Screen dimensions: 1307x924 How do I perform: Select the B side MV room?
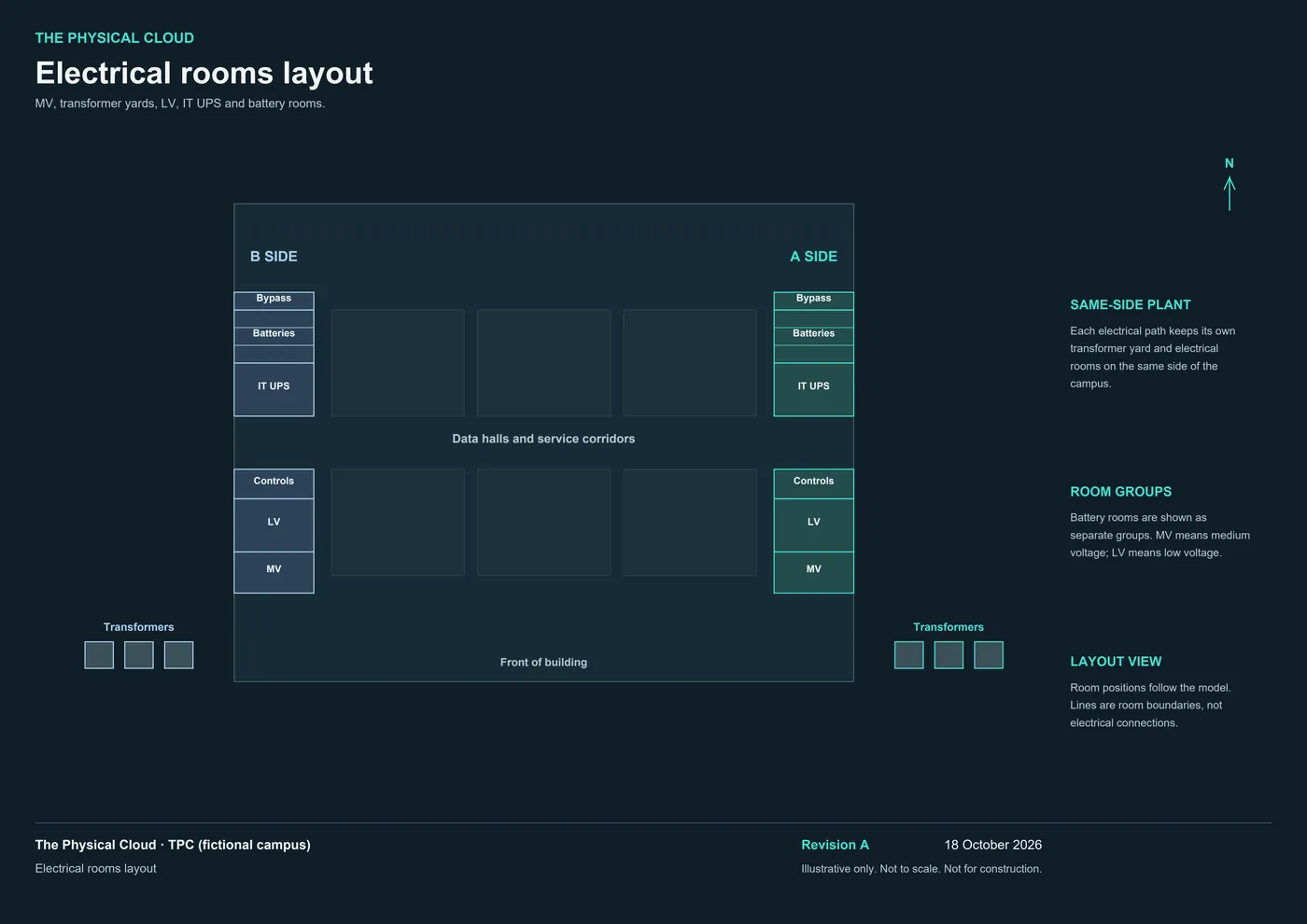click(x=274, y=572)
